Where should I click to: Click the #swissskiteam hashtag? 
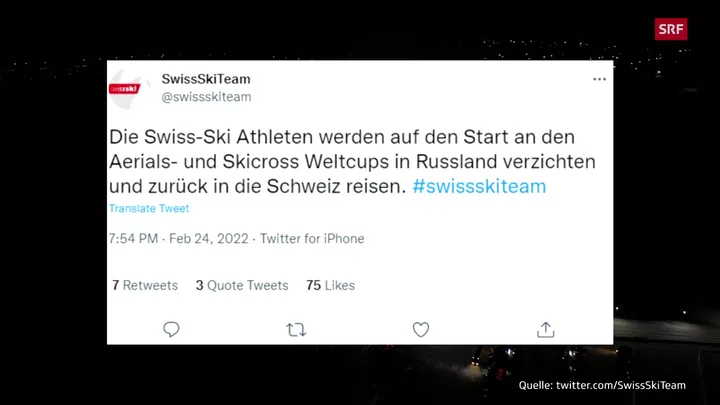tap(479, 186)
